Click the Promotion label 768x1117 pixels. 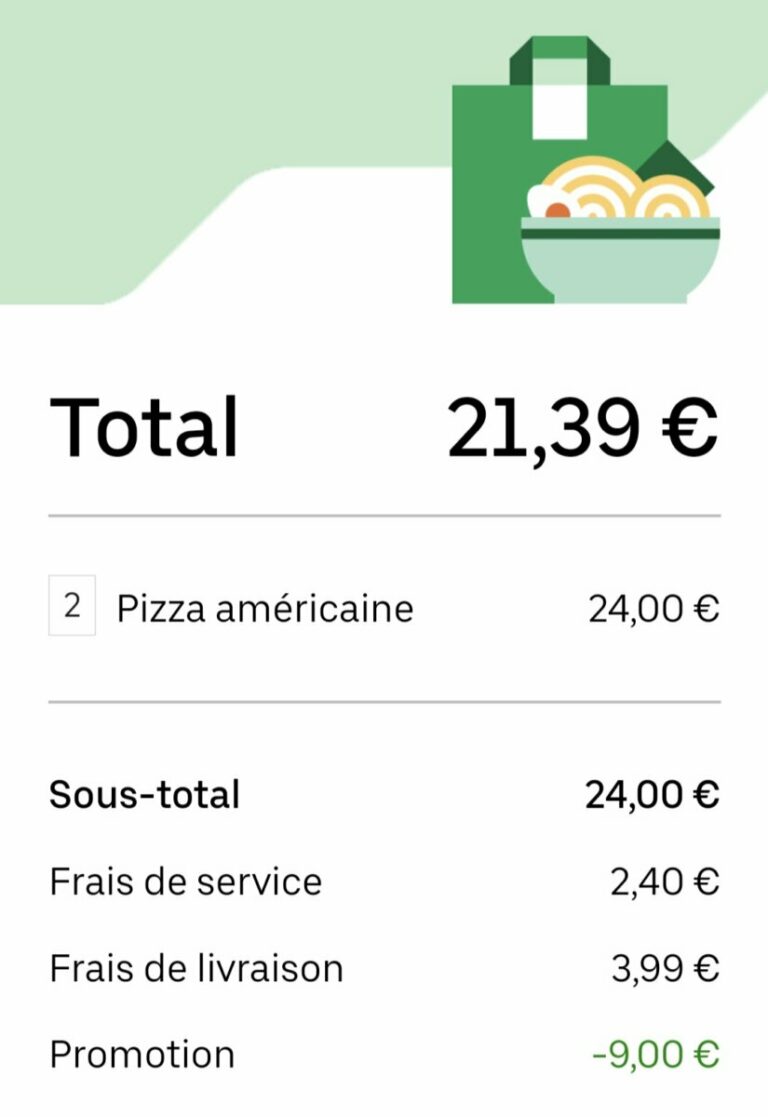(142, 1054)
